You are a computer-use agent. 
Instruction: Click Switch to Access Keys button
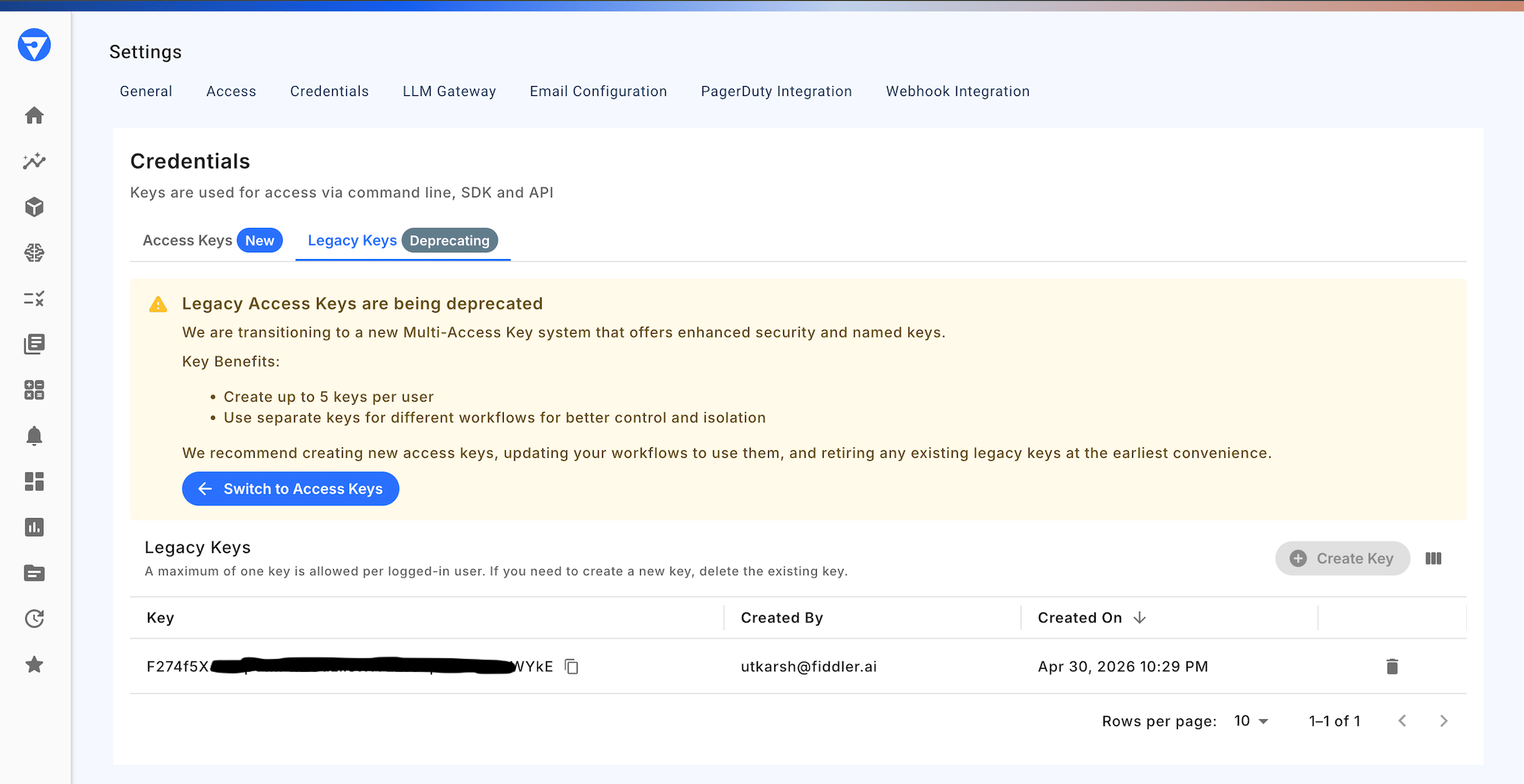click(x=290, y=489)
